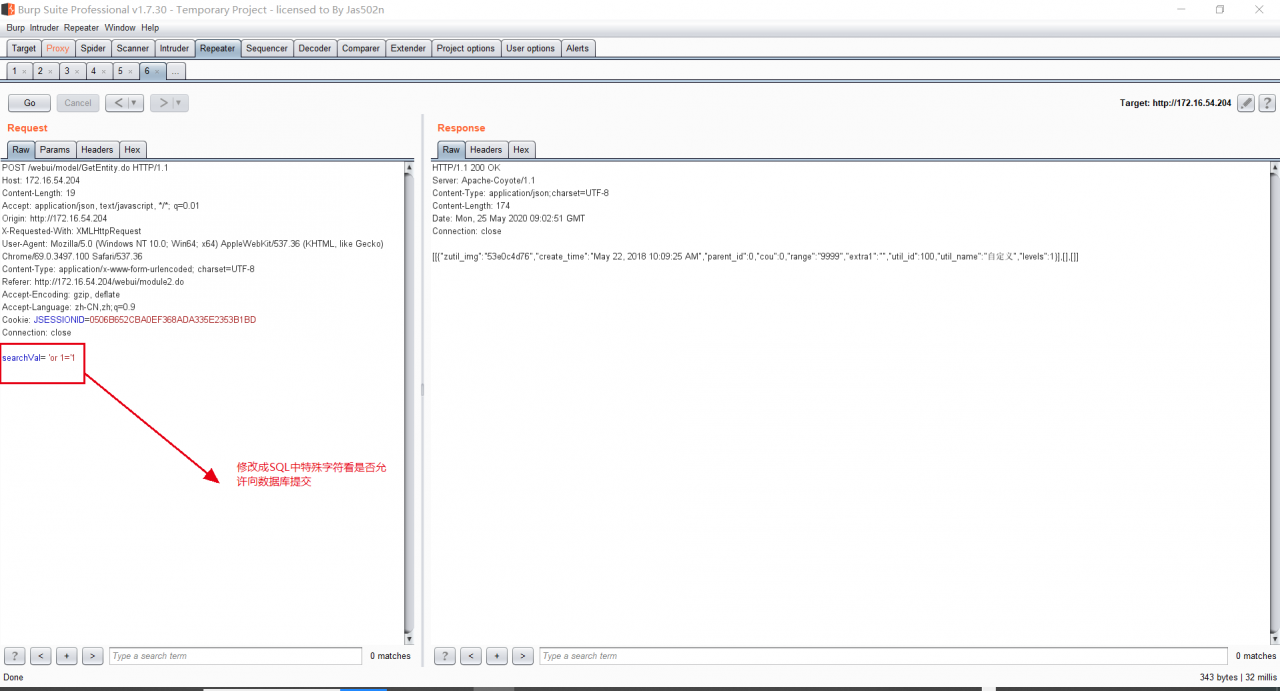The width and height of the screenshot is (1280, 691).
Task: Switch to the Extender tool tab
Action: pos(408,48)
